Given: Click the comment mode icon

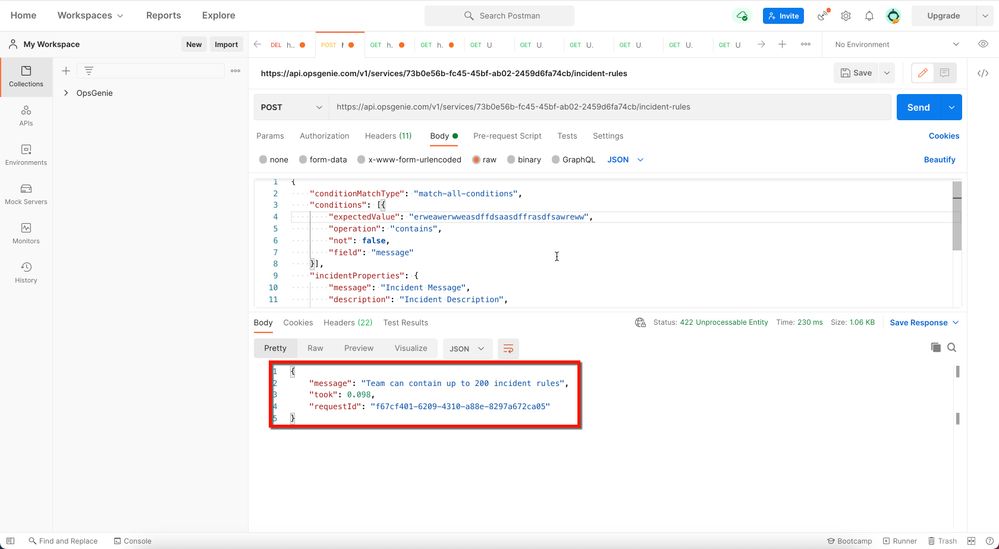Looking at the screenshot, I should point(944,73).
